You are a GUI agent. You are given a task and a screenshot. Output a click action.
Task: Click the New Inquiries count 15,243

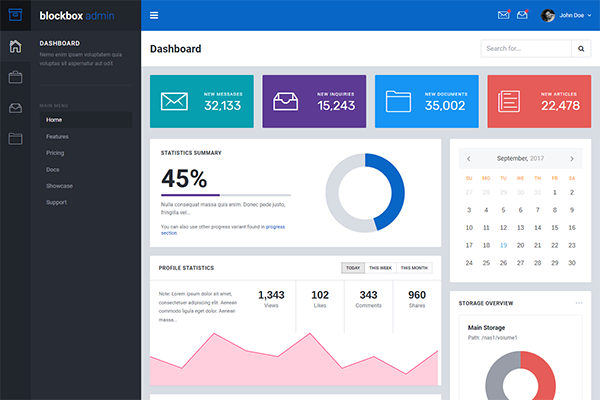[336, 106]
